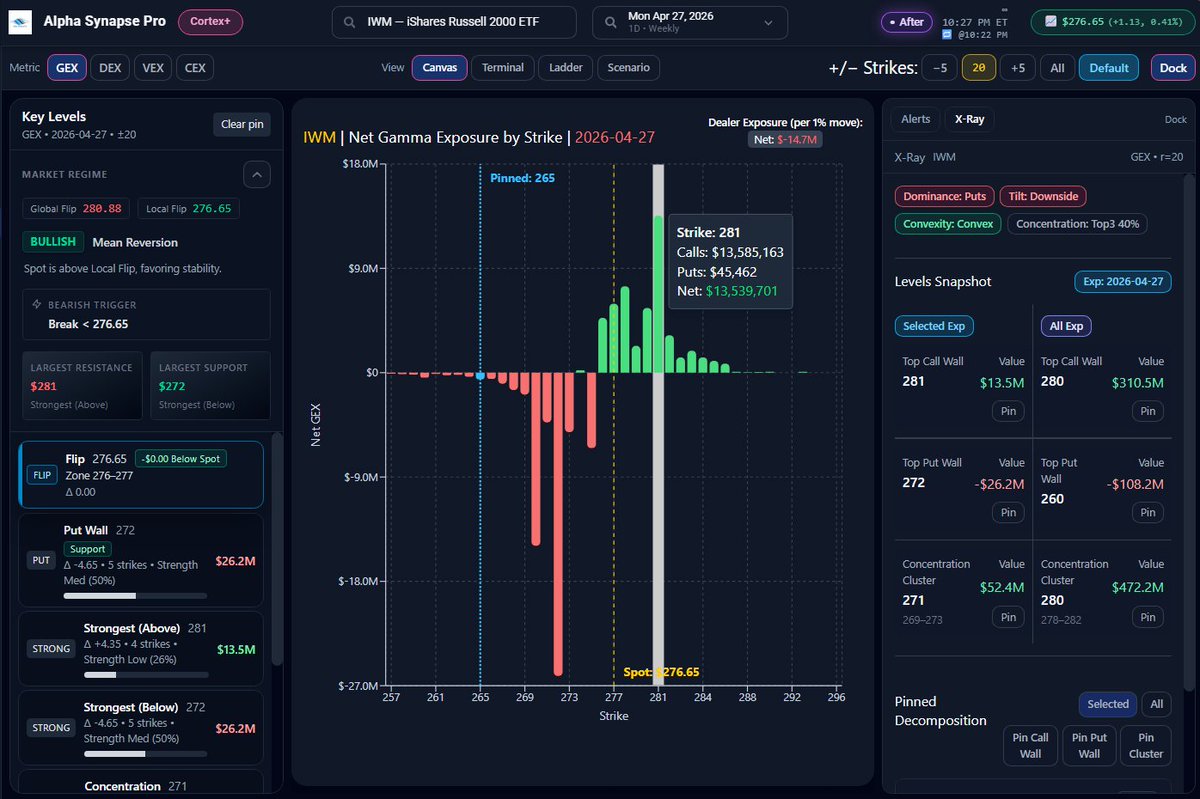Set strikes range to 20
1200x799 pixels.
pos(978,68)
